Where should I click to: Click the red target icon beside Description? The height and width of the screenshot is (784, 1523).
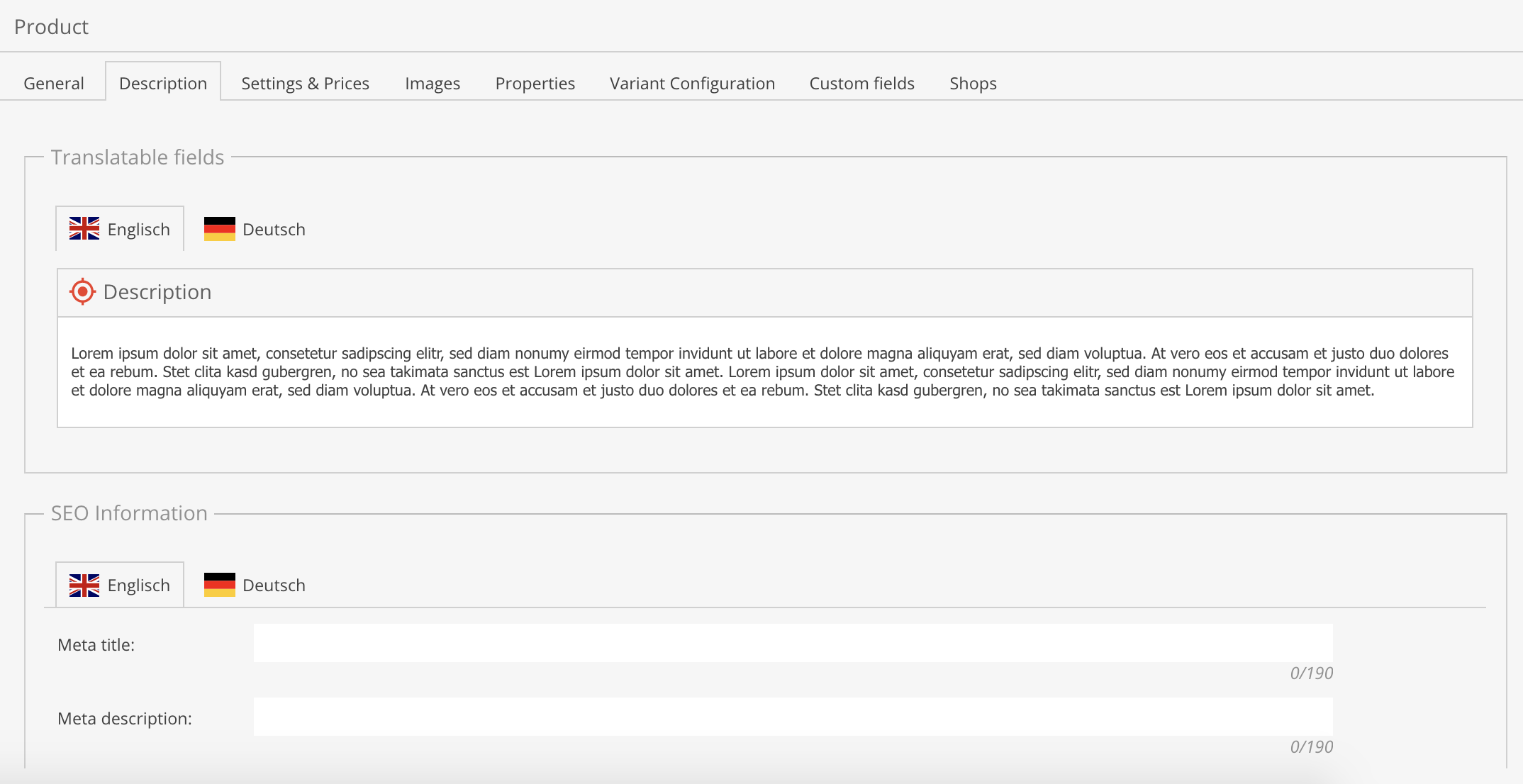point(82,292)
